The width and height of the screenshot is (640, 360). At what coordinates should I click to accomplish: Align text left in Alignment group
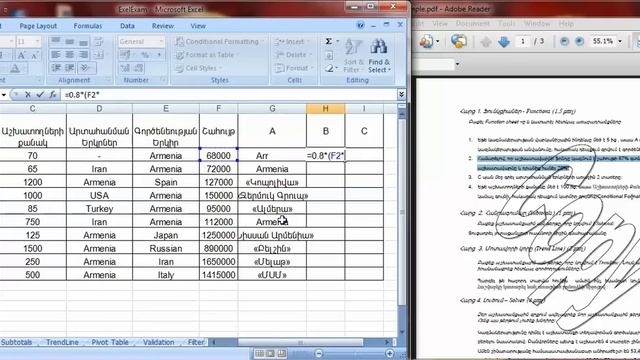(x=56, y=55)
